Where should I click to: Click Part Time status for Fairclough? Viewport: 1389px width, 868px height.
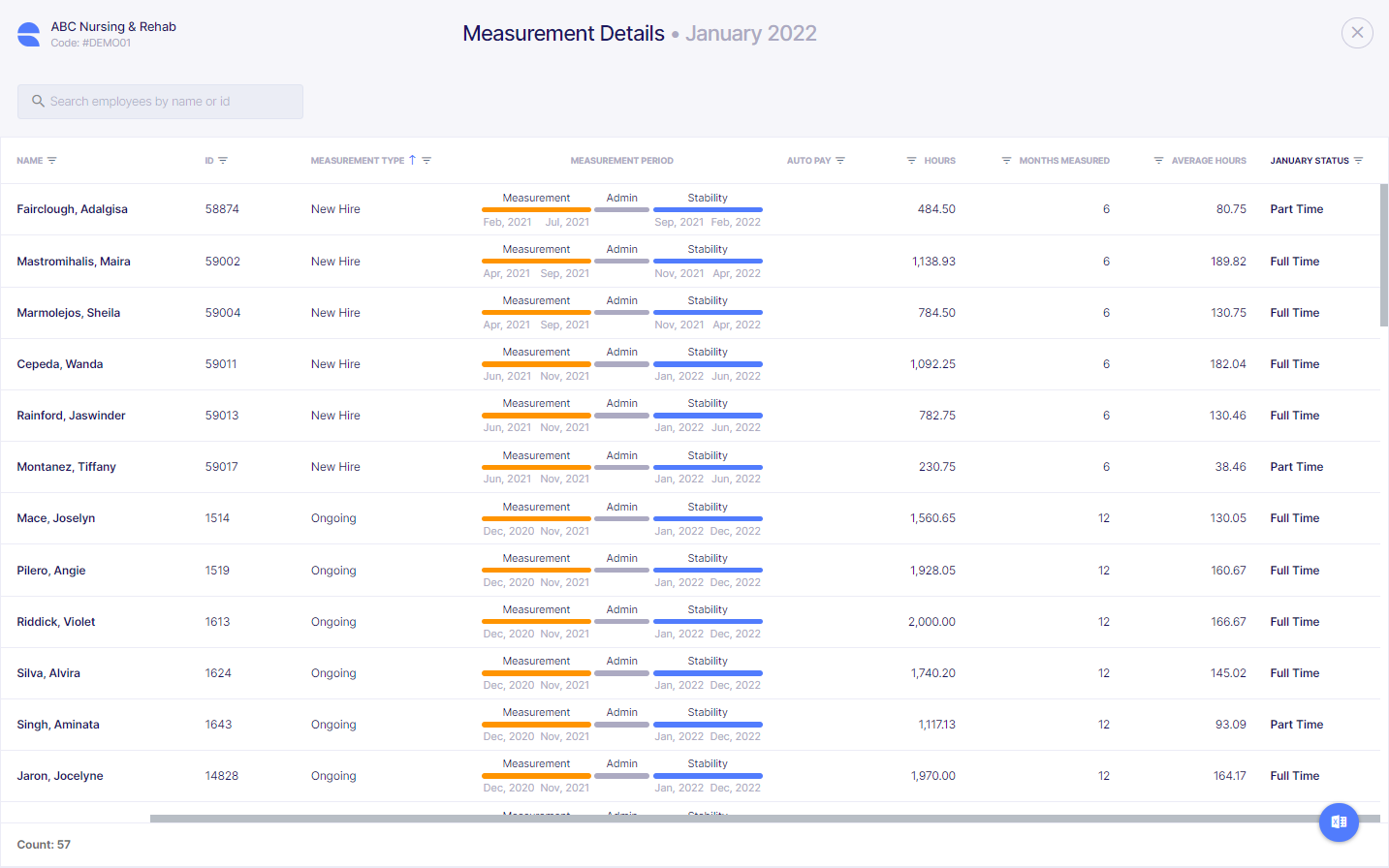click(x=1297, y=209)
